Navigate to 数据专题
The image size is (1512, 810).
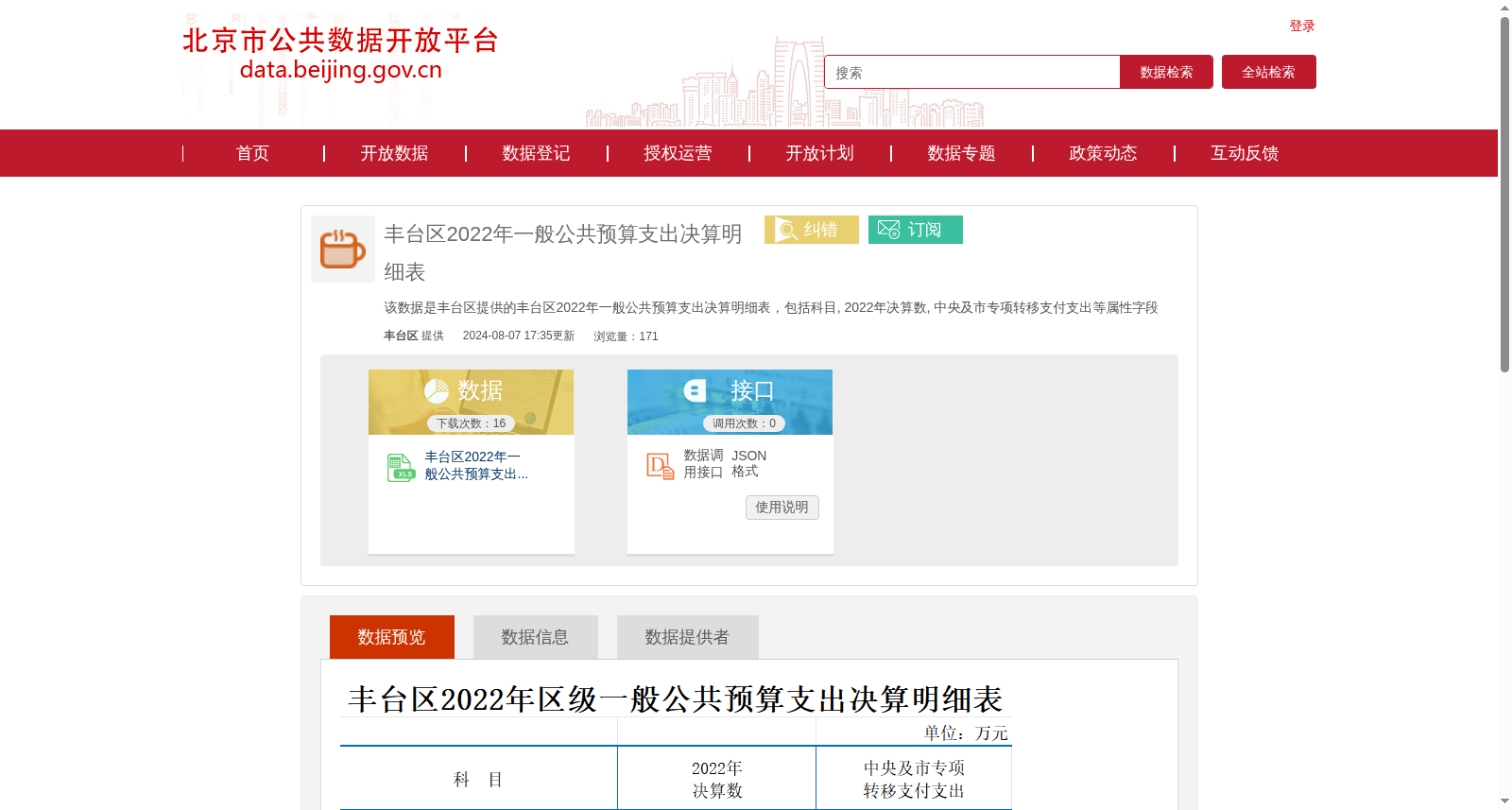point(961,153)
